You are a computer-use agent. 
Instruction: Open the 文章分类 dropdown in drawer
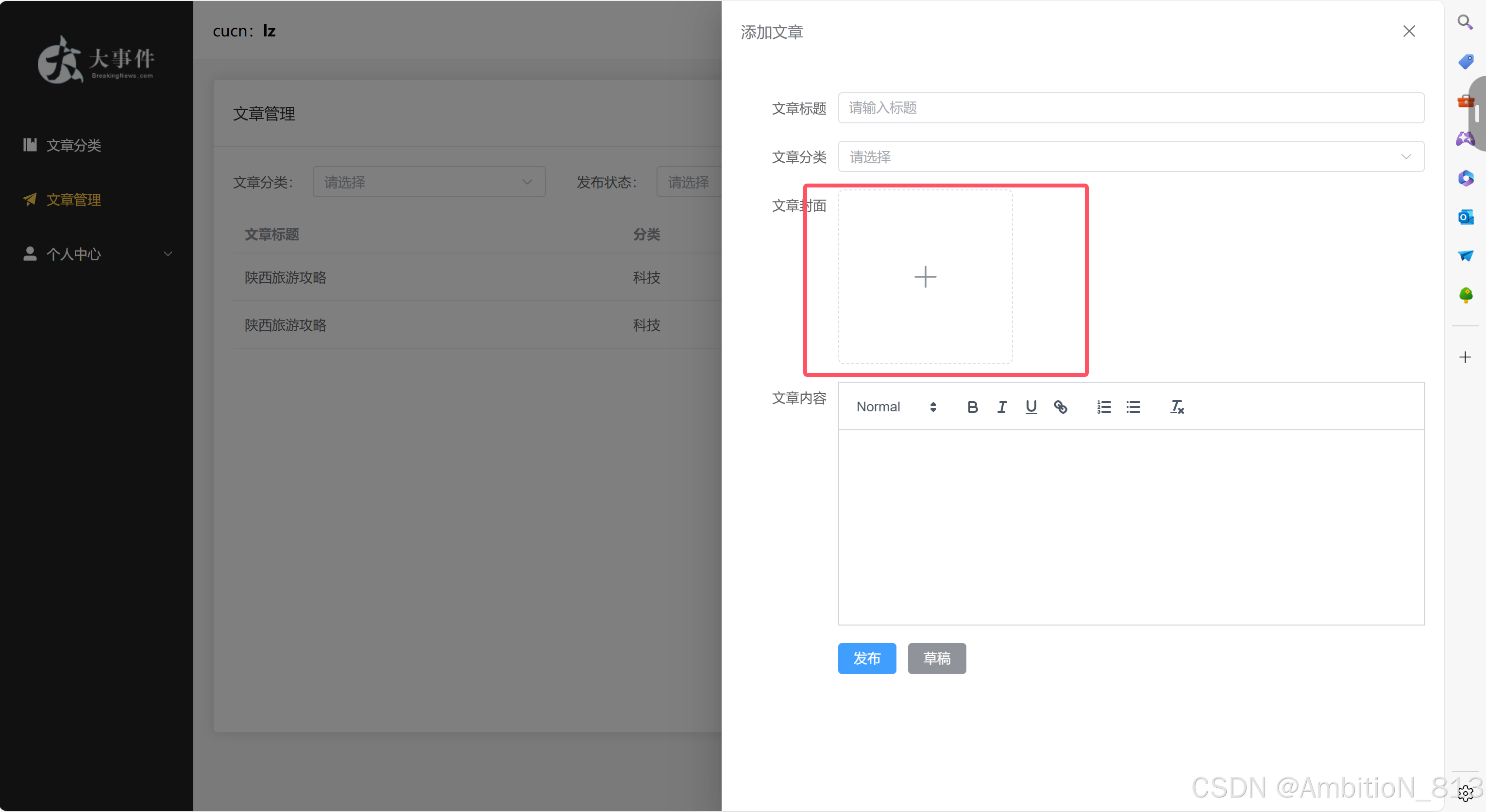[x=1131, y=157]
